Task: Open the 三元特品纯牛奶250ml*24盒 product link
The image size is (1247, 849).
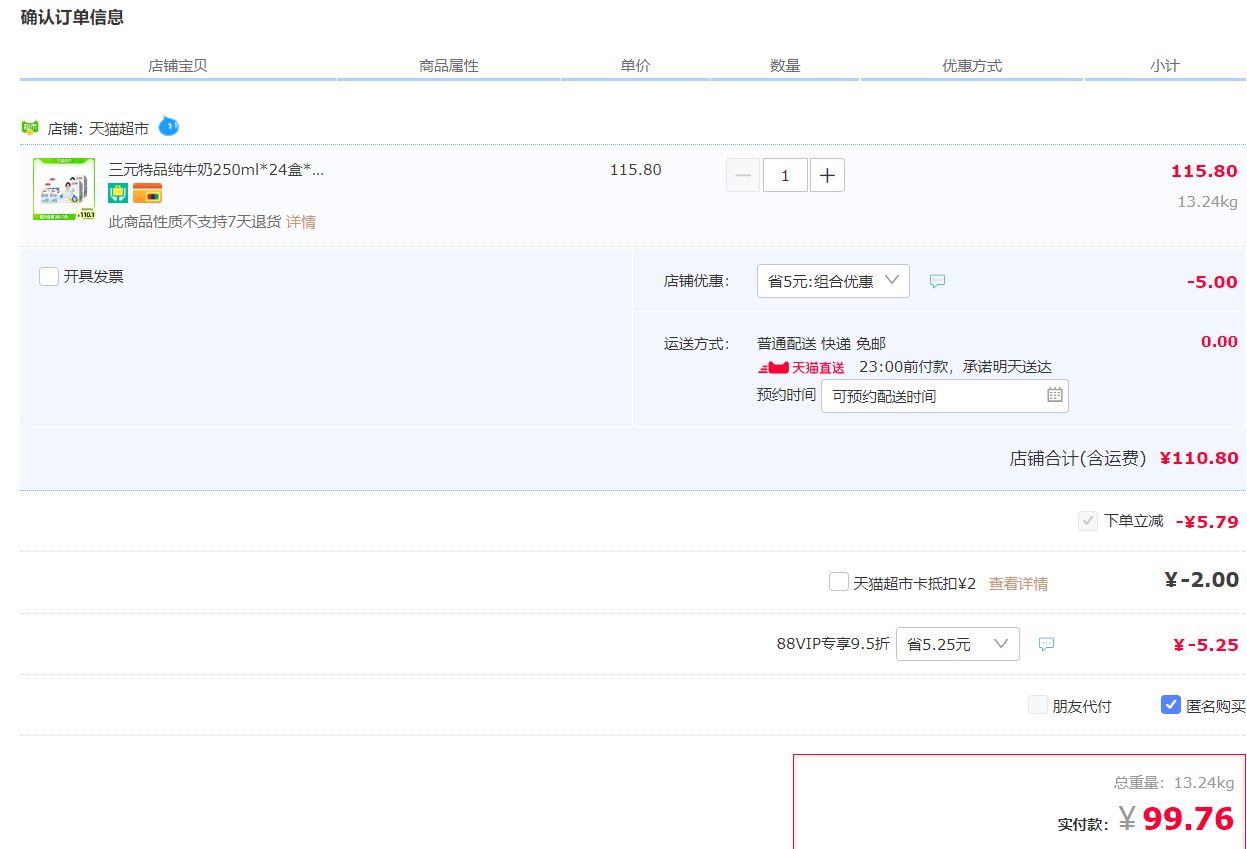Action: coord(216,169)
